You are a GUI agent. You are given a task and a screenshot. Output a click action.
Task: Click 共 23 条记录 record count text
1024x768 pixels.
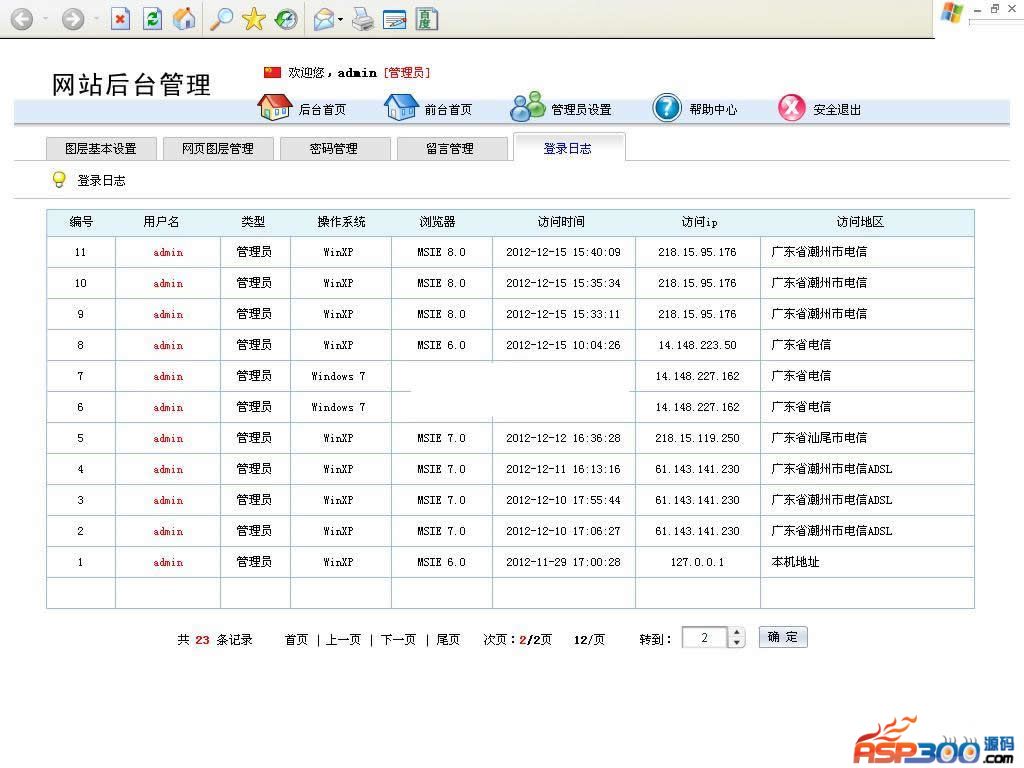pos(215,639)
